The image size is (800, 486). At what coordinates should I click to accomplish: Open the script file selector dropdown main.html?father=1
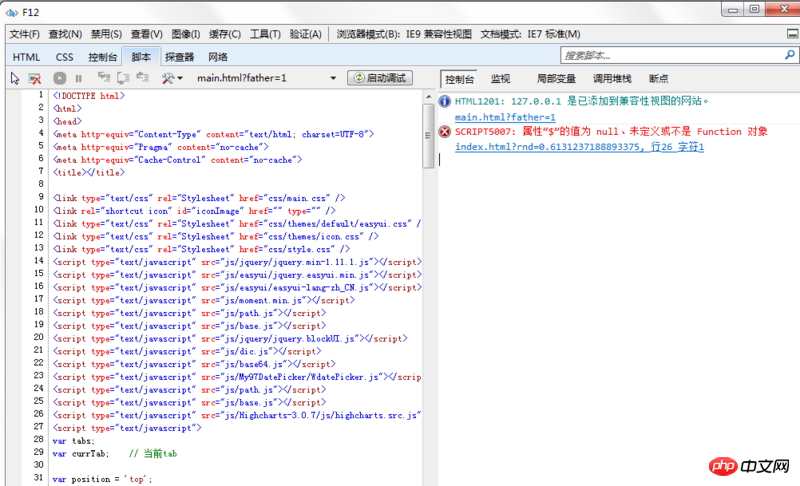(267, 78)
